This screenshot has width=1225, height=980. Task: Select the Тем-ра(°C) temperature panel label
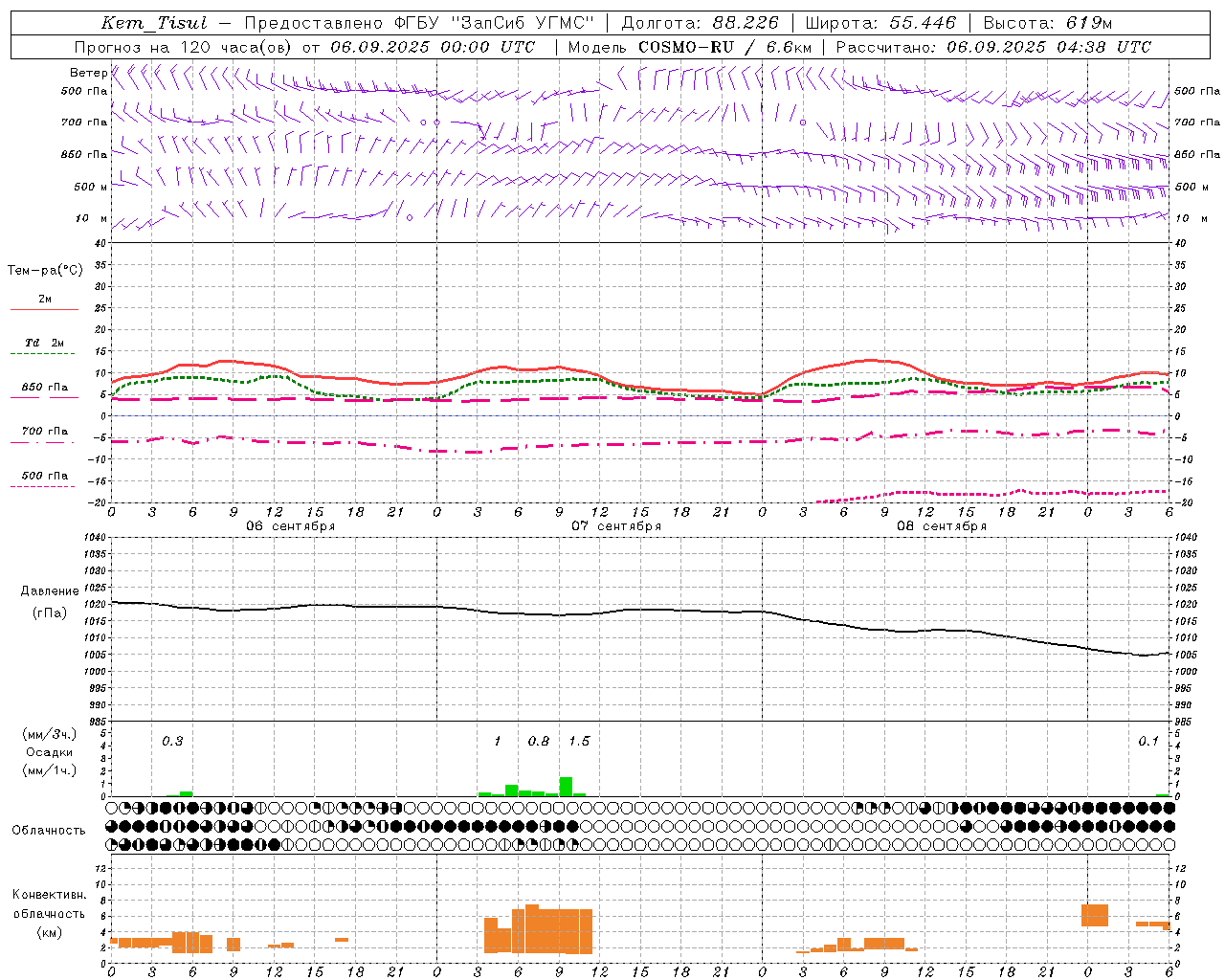pyautogui.click(x=46, y=271)
